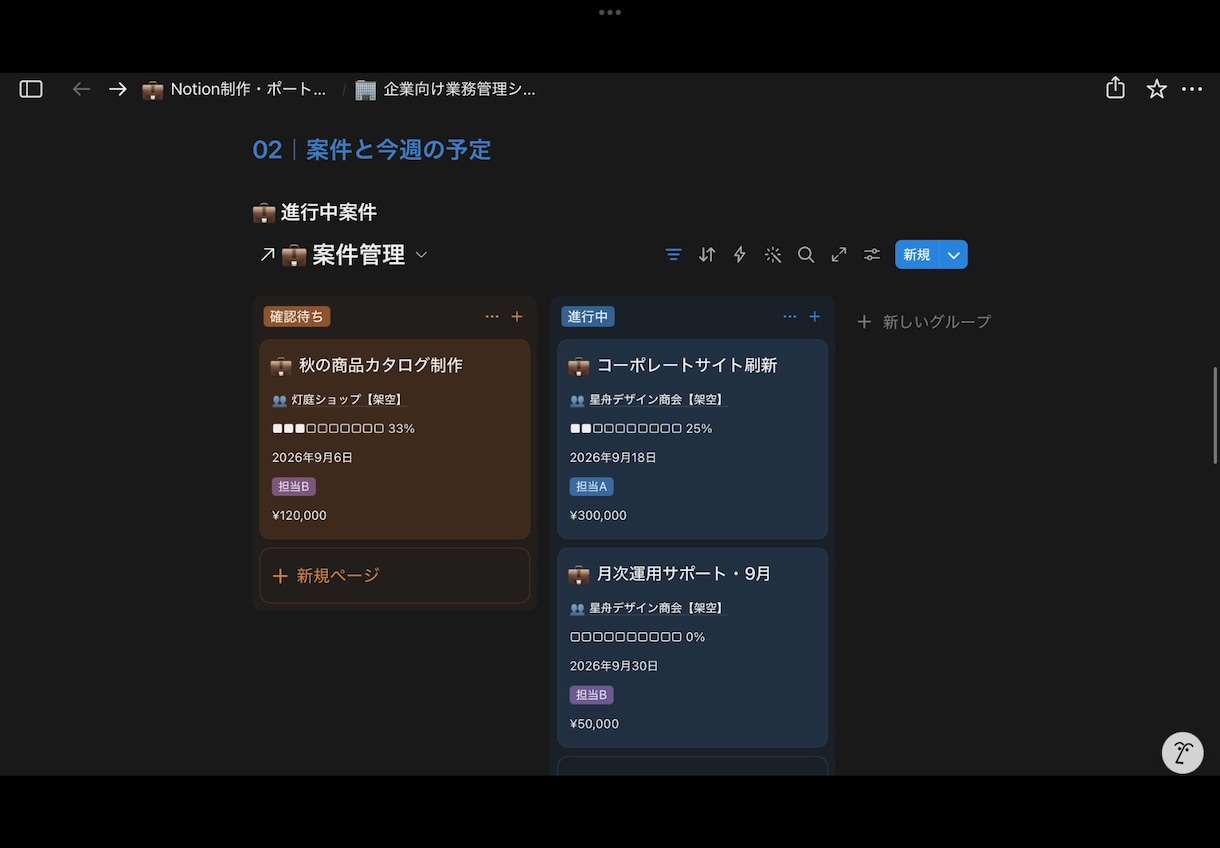Go forward with the right arrow
Screen dimensions: 1220x848
click(118, 89)
